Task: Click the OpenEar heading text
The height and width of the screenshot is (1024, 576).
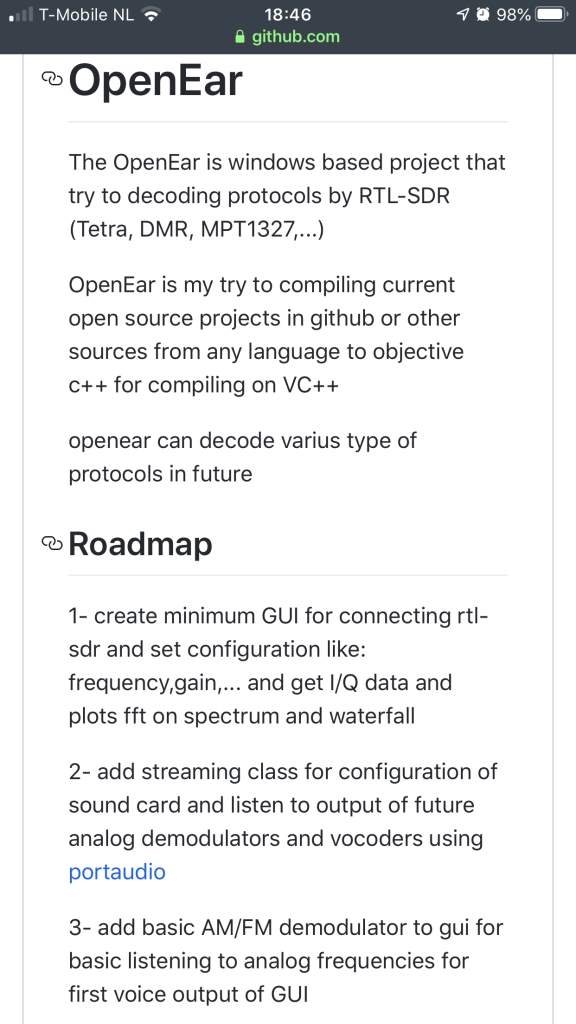Action: 155,81
